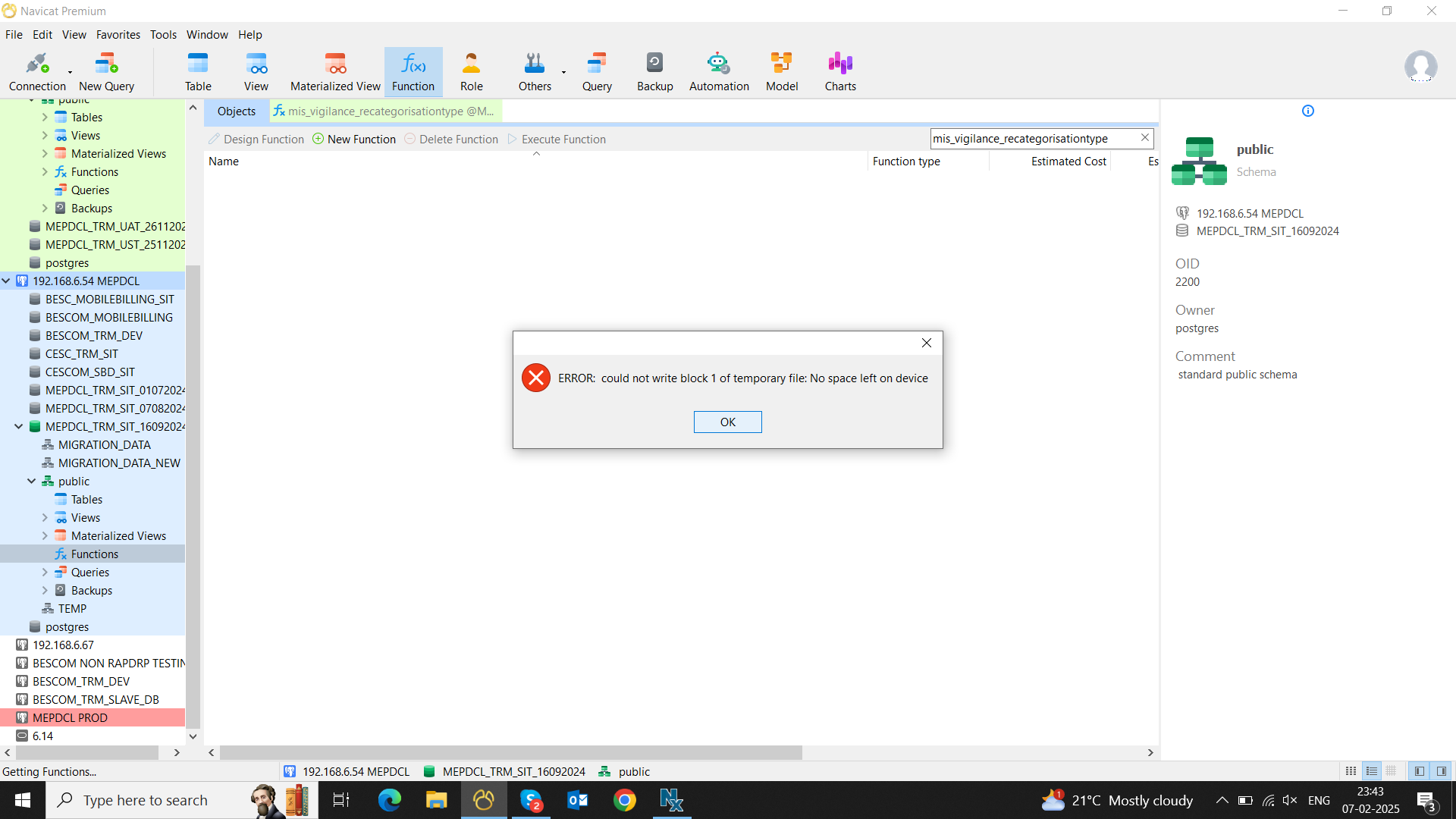Image resolution: width=1456 pixels, height=819 pixels.
Task: Click Delete Function button
Action: 451,140
